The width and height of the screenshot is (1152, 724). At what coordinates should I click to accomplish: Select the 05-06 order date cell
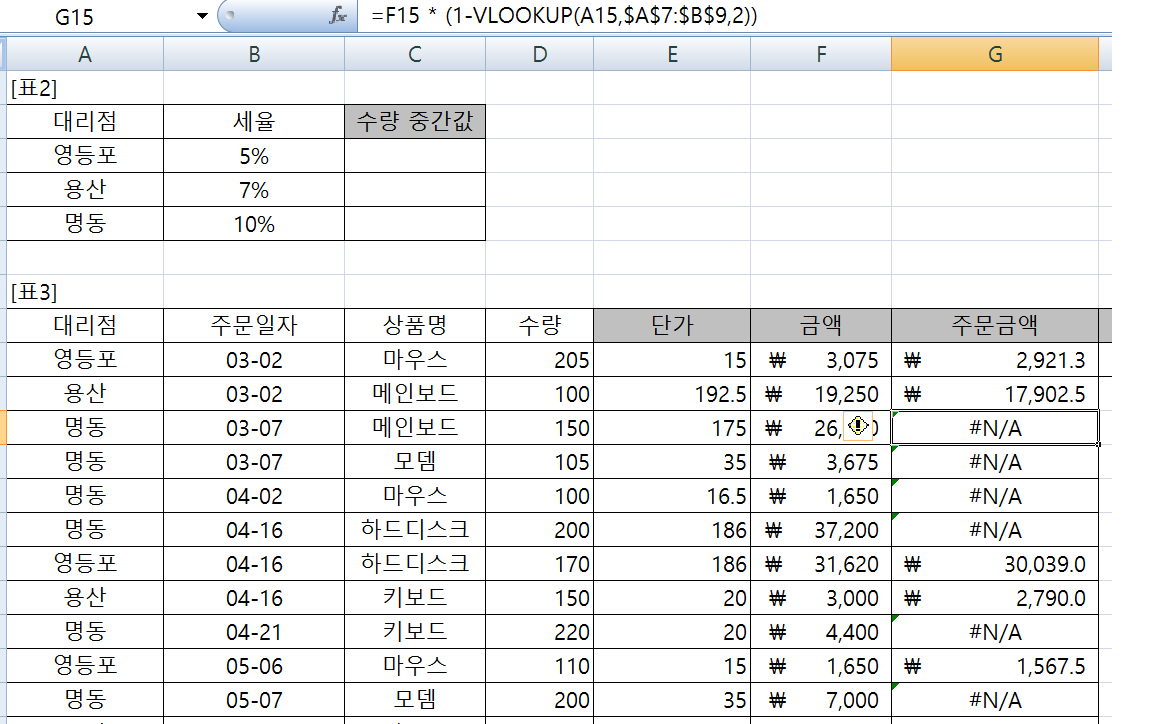tap(254, 666)
